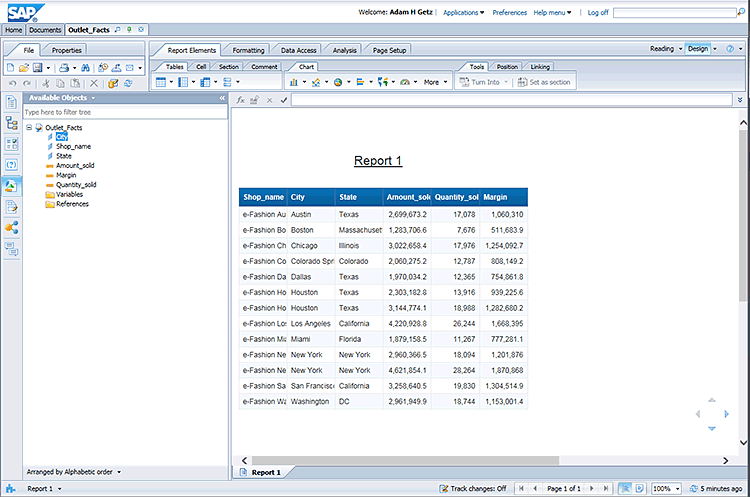Screen dimensions: 750x497
Task: Click the New document icon
Action: point(11,68)
